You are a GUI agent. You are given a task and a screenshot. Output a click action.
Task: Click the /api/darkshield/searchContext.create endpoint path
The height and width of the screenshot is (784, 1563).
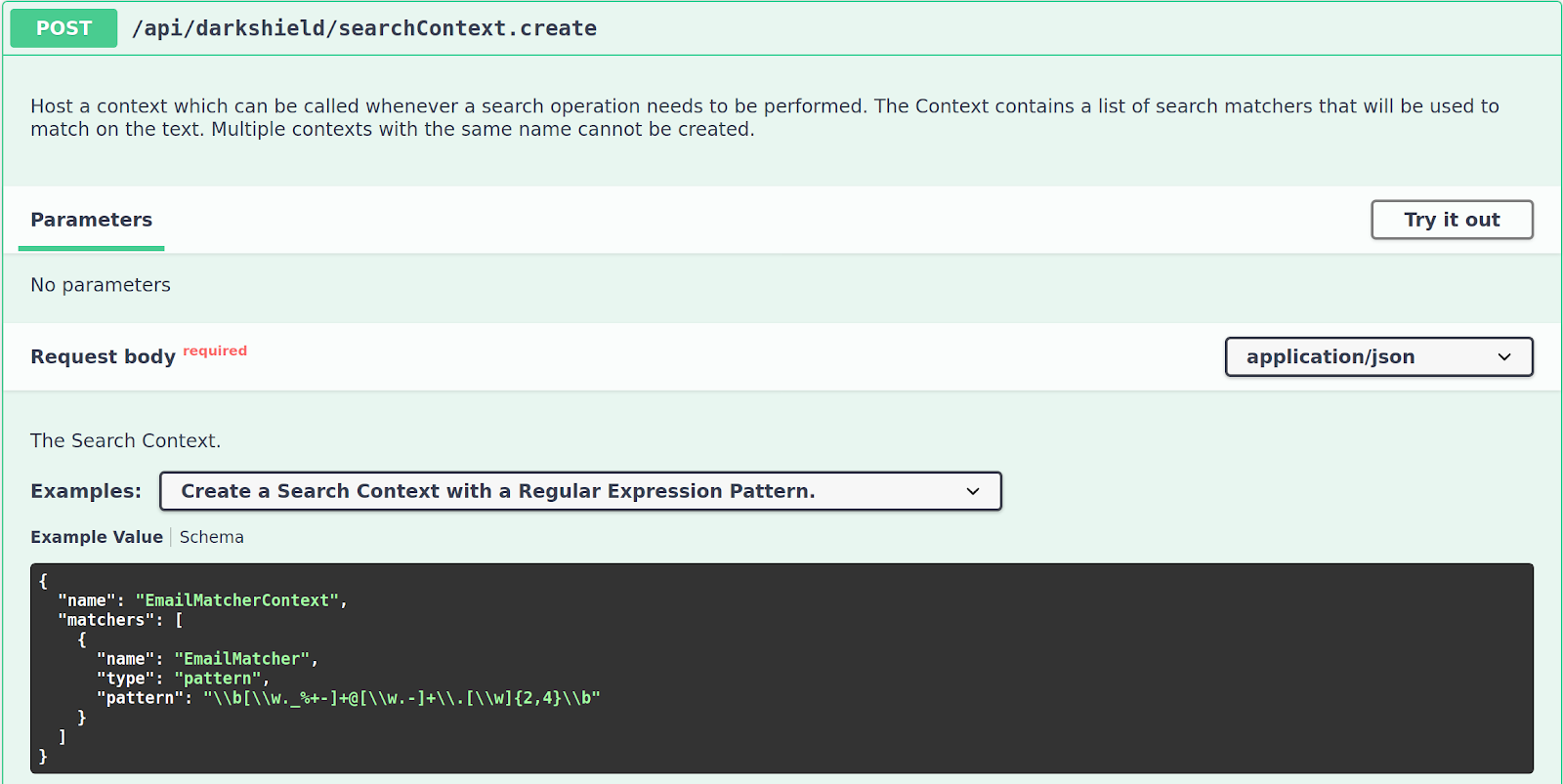point(364,28)
